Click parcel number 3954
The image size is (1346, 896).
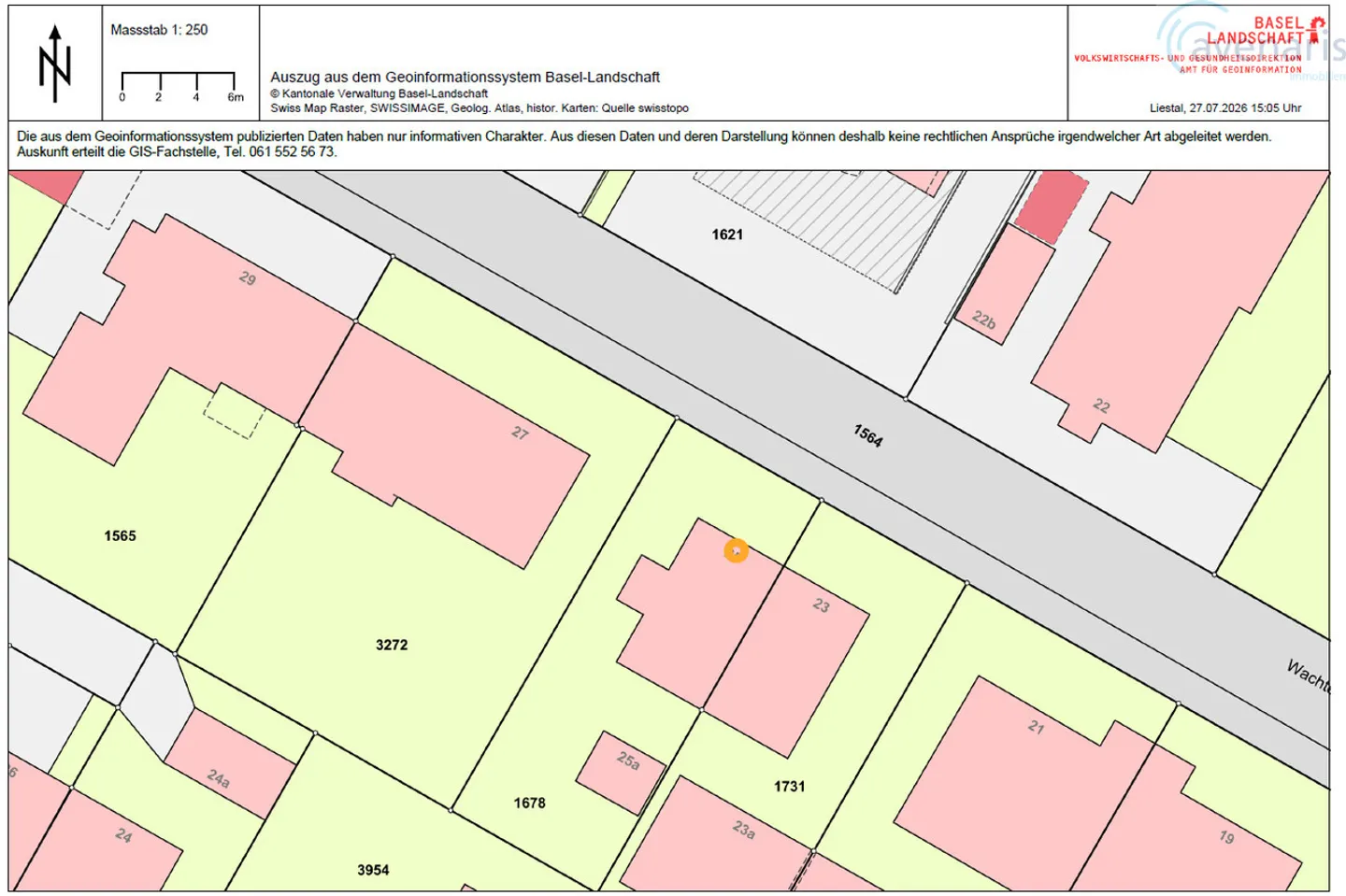(x=373, y=870)
